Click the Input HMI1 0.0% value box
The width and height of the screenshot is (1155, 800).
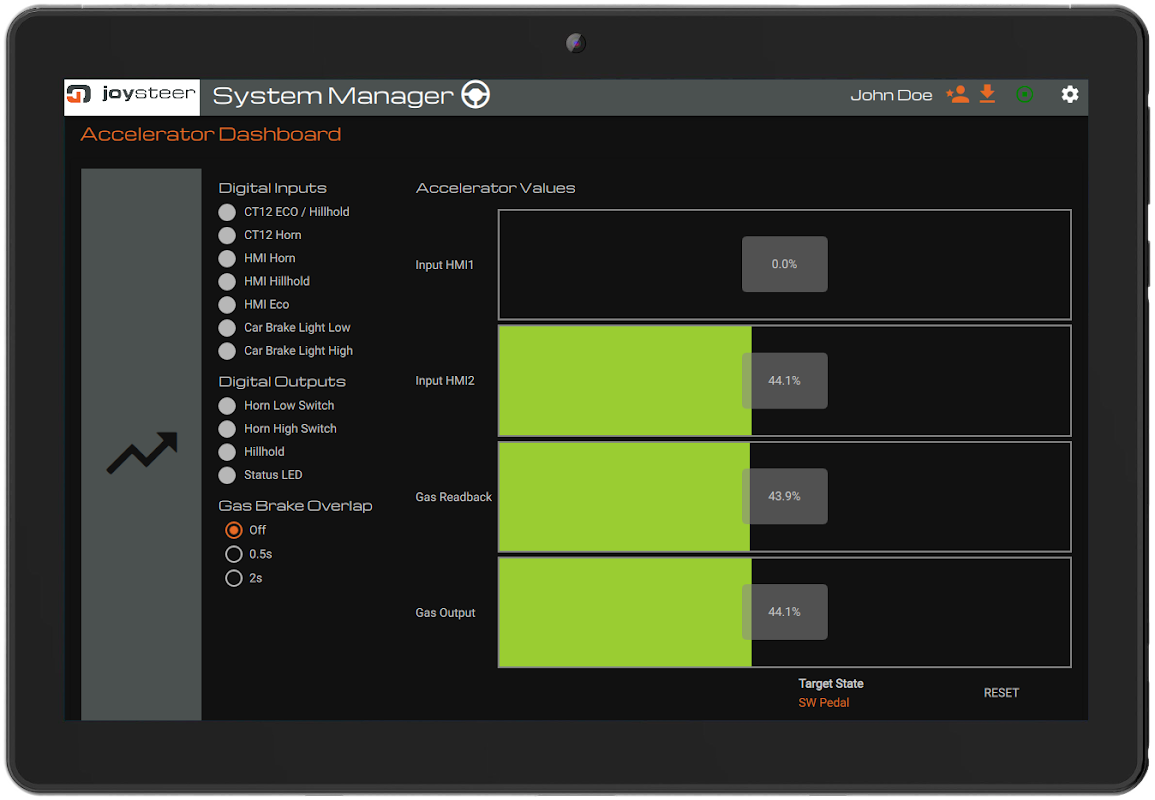[x=784, y=264]
